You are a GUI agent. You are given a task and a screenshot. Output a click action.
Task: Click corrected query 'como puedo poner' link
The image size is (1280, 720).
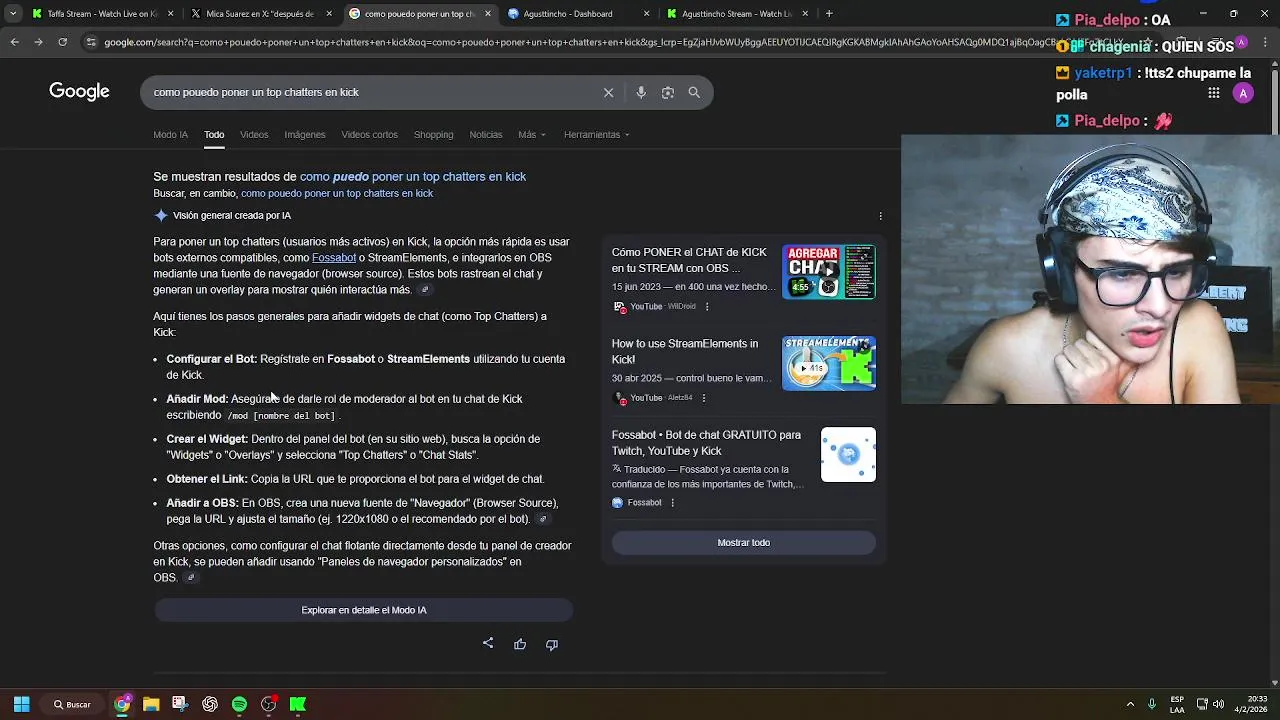pos(413,176)
